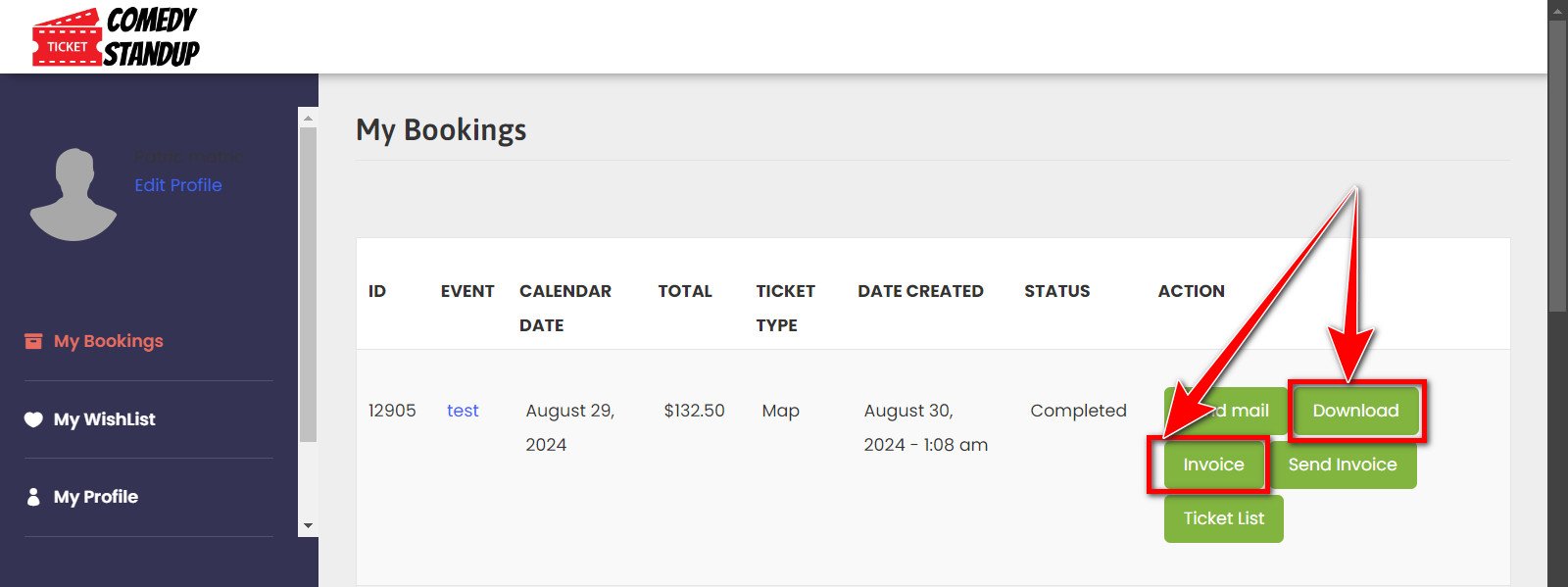Click the sidebar scrollbar thumb
This screenshot has height=587, width=1568.
[x=308, y=284]
